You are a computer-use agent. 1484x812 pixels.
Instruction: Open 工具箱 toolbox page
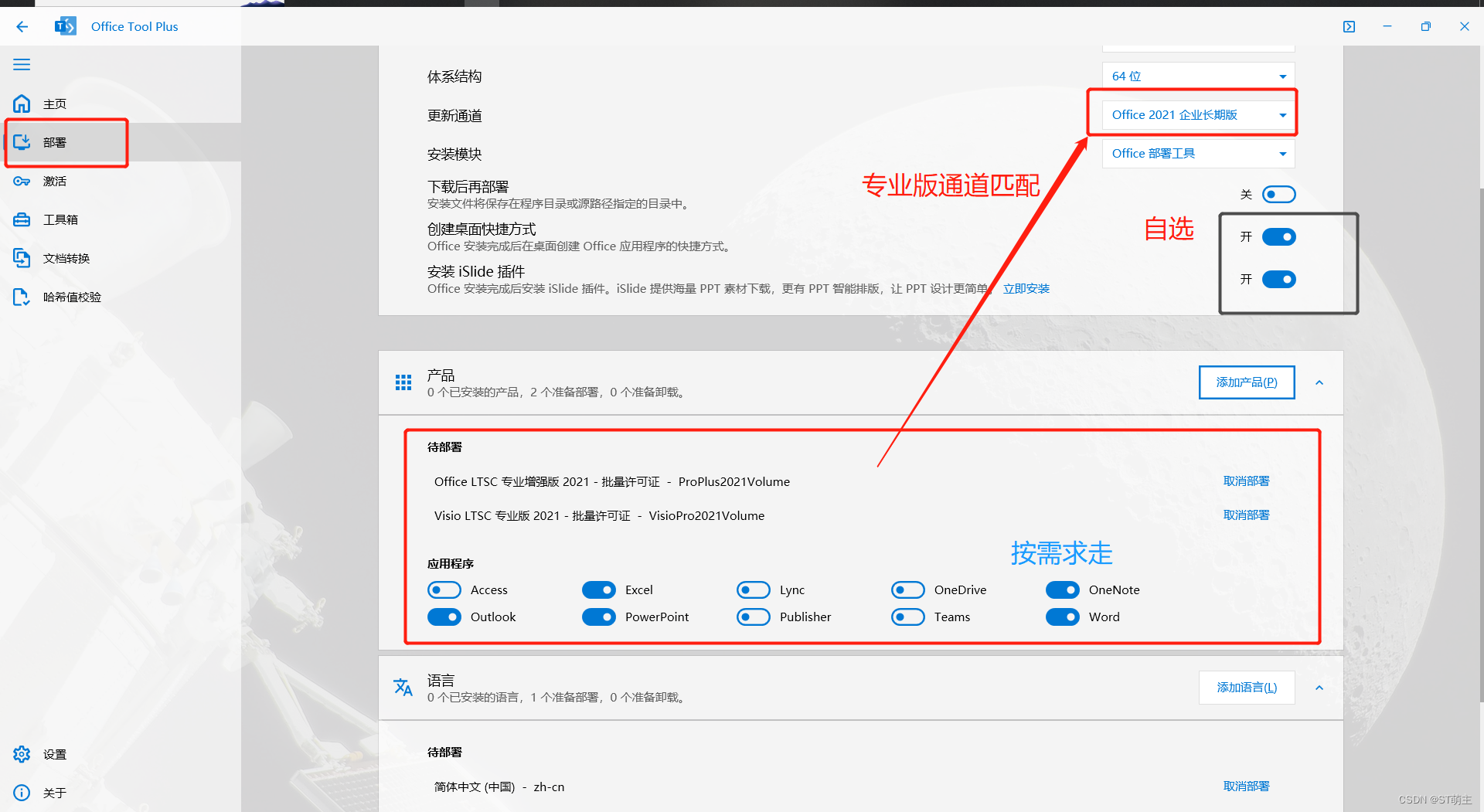[x=121, y=219]
